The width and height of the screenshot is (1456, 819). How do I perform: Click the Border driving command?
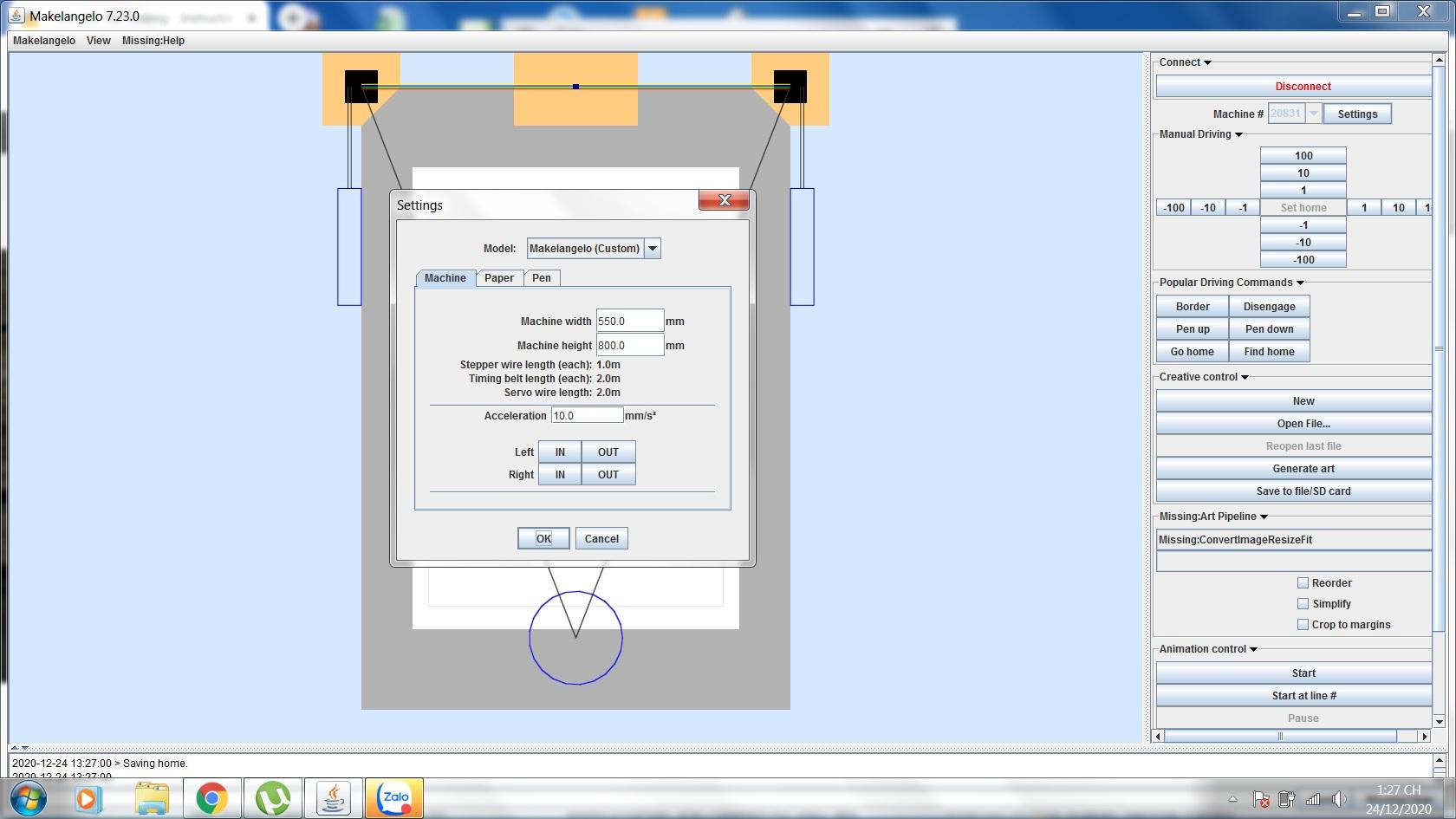pos(1193,307)
